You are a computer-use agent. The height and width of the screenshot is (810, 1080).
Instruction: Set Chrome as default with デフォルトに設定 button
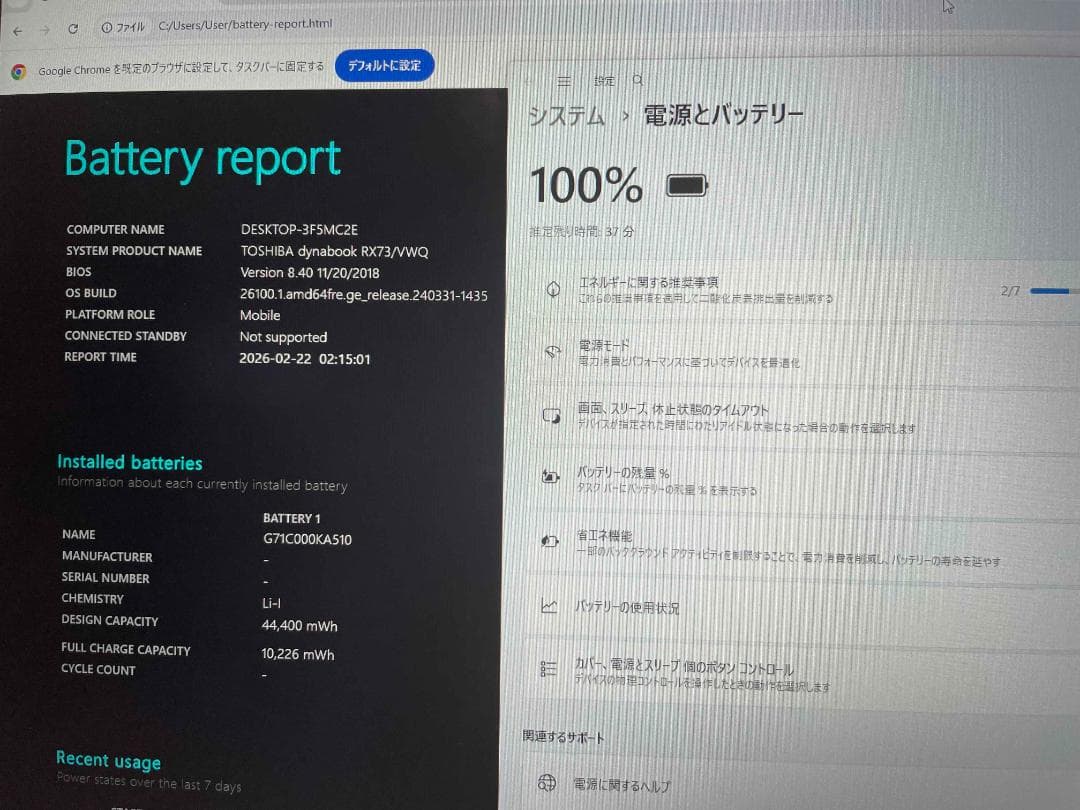pyautogui.click(x=384, y=65)
